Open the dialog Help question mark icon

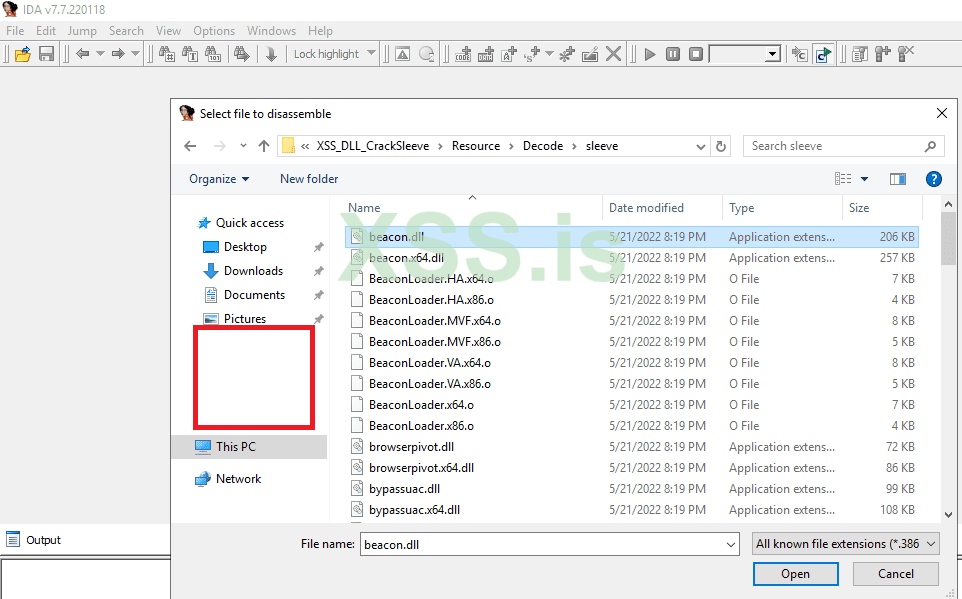point(933,179)
